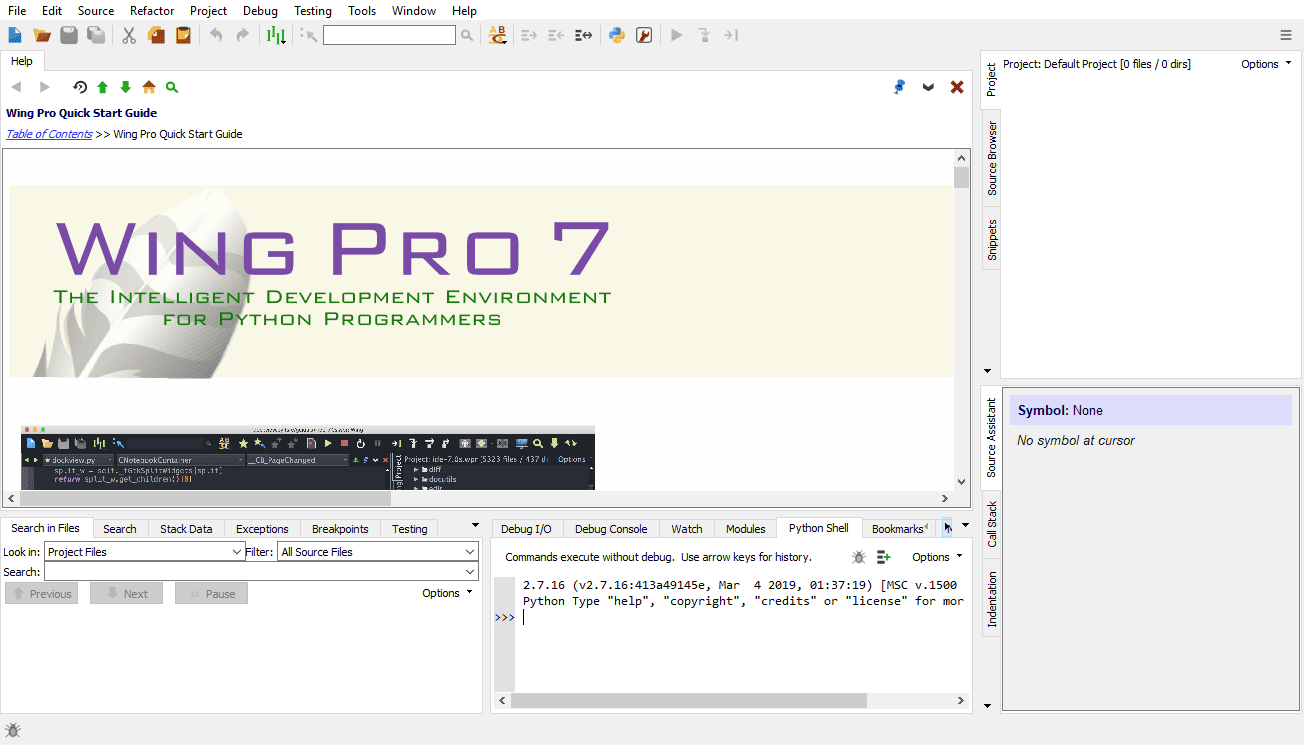Open the bottom-right tab list dropdown arrow

[966, 526]
